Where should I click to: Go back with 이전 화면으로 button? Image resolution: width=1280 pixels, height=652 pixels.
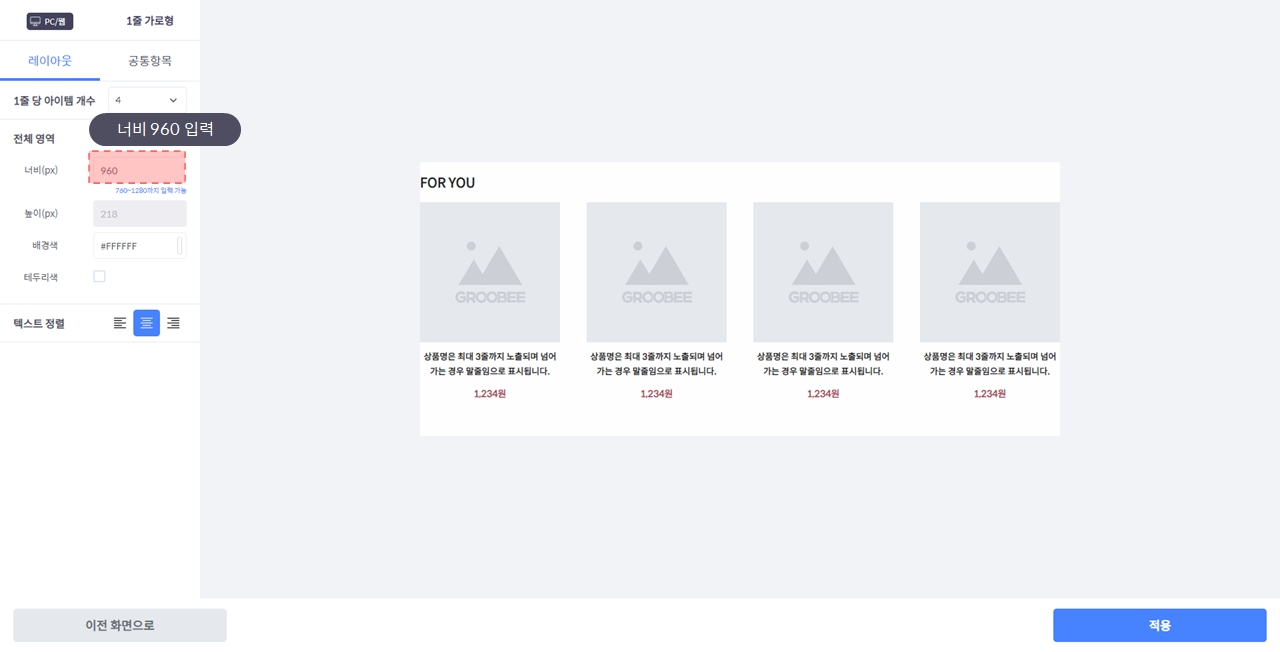120,625
